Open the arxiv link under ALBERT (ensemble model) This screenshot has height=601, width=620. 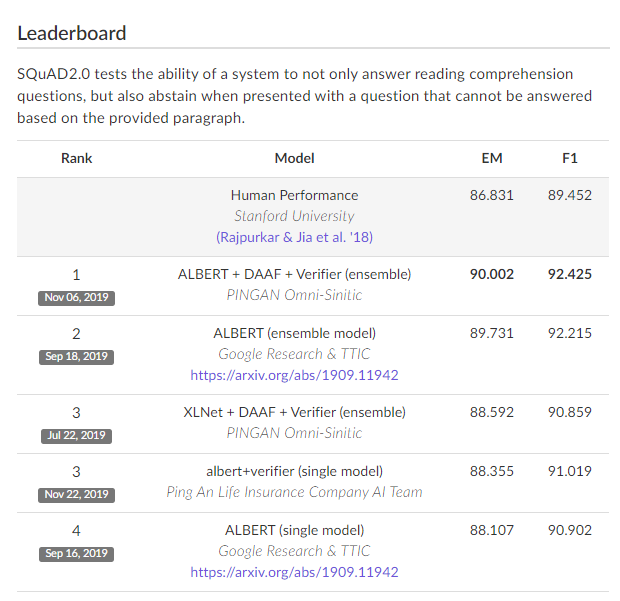pos(294,375)
